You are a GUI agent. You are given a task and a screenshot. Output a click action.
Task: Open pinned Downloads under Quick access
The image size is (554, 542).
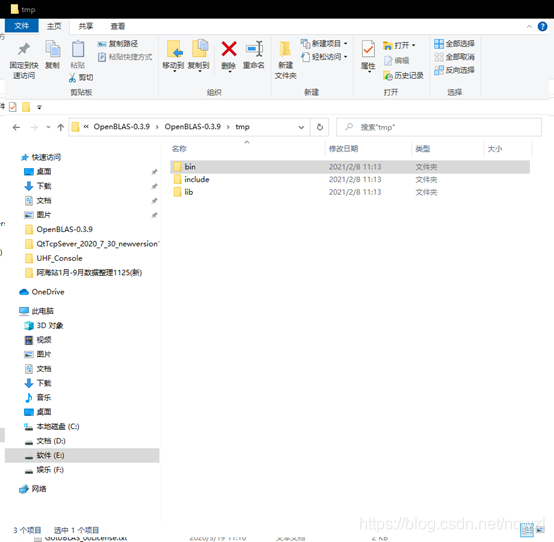[x=44, y=186]
